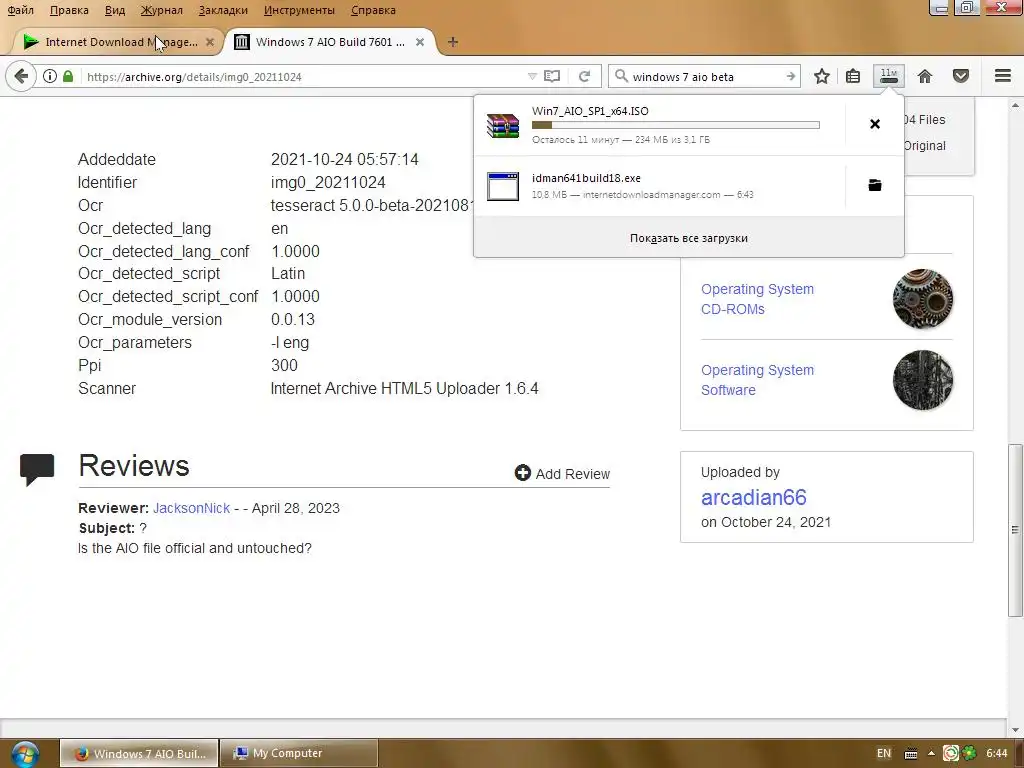Focus the URL address field
Screen dimensions: 1024x768
tap(304, 76)
